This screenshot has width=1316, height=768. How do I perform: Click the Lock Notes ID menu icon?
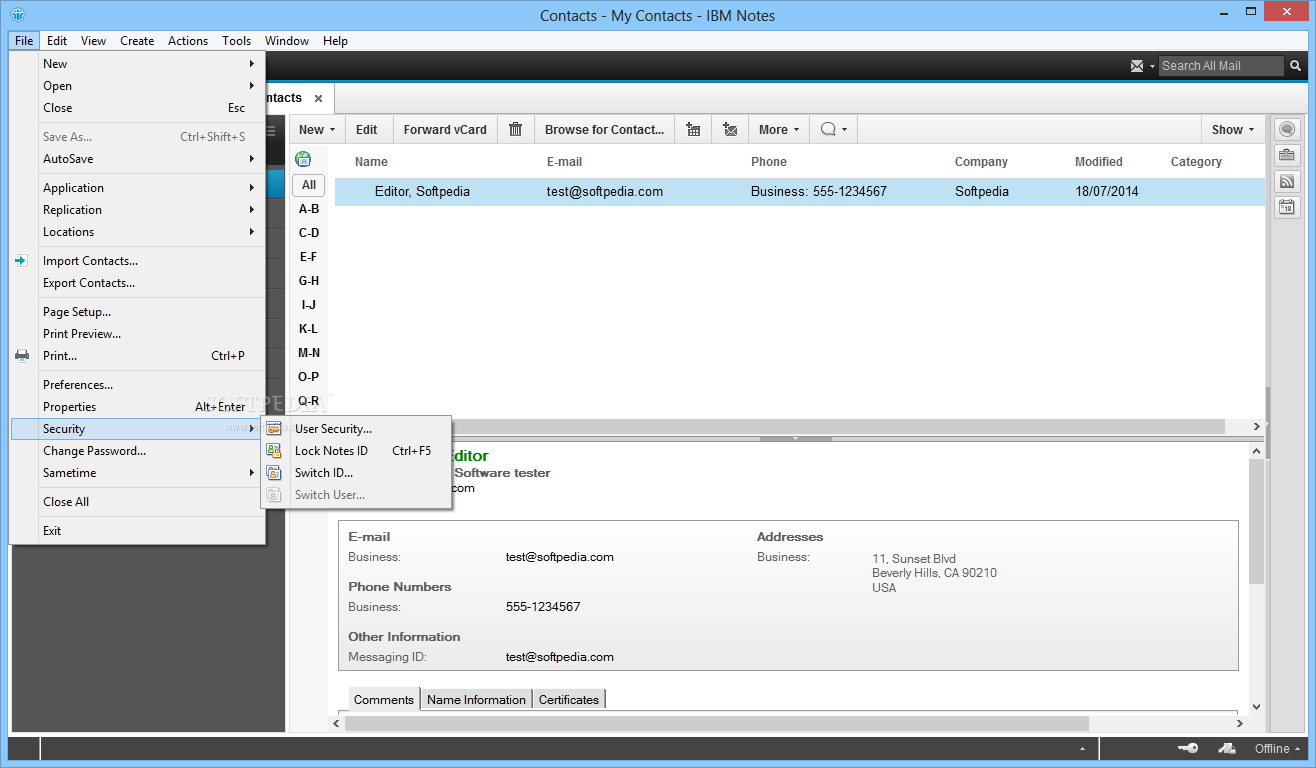(x=274, y=451)
